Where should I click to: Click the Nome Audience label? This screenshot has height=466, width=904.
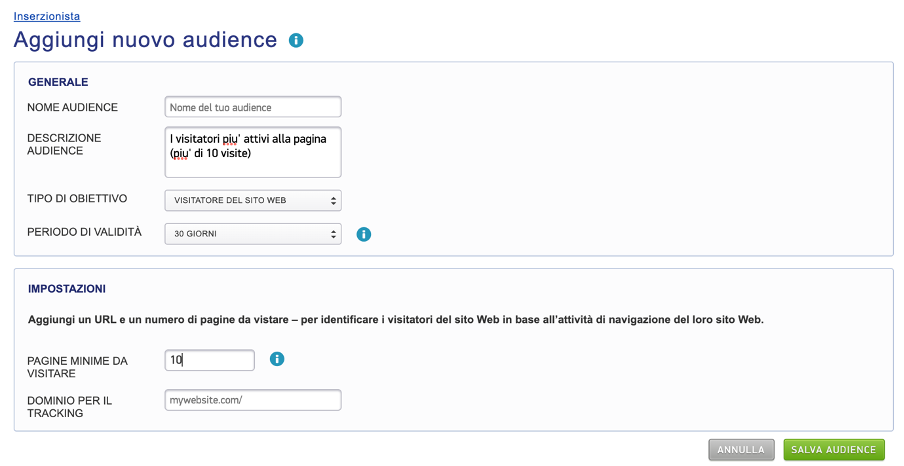73,107
